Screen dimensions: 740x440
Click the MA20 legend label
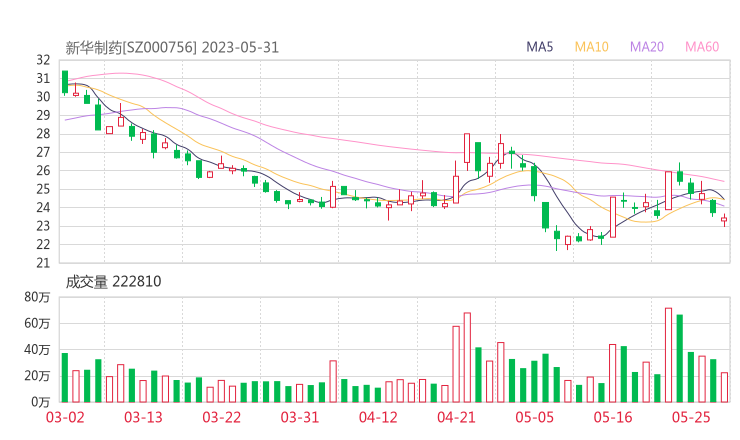click(x=647, y=47)
